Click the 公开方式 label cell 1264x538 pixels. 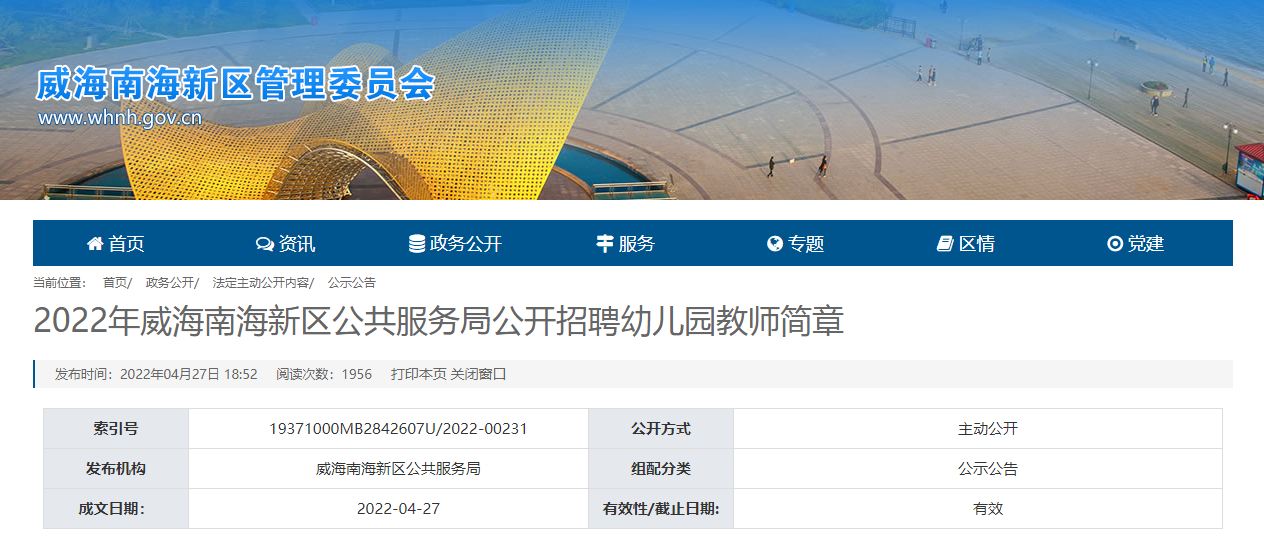tap(661, 428)
